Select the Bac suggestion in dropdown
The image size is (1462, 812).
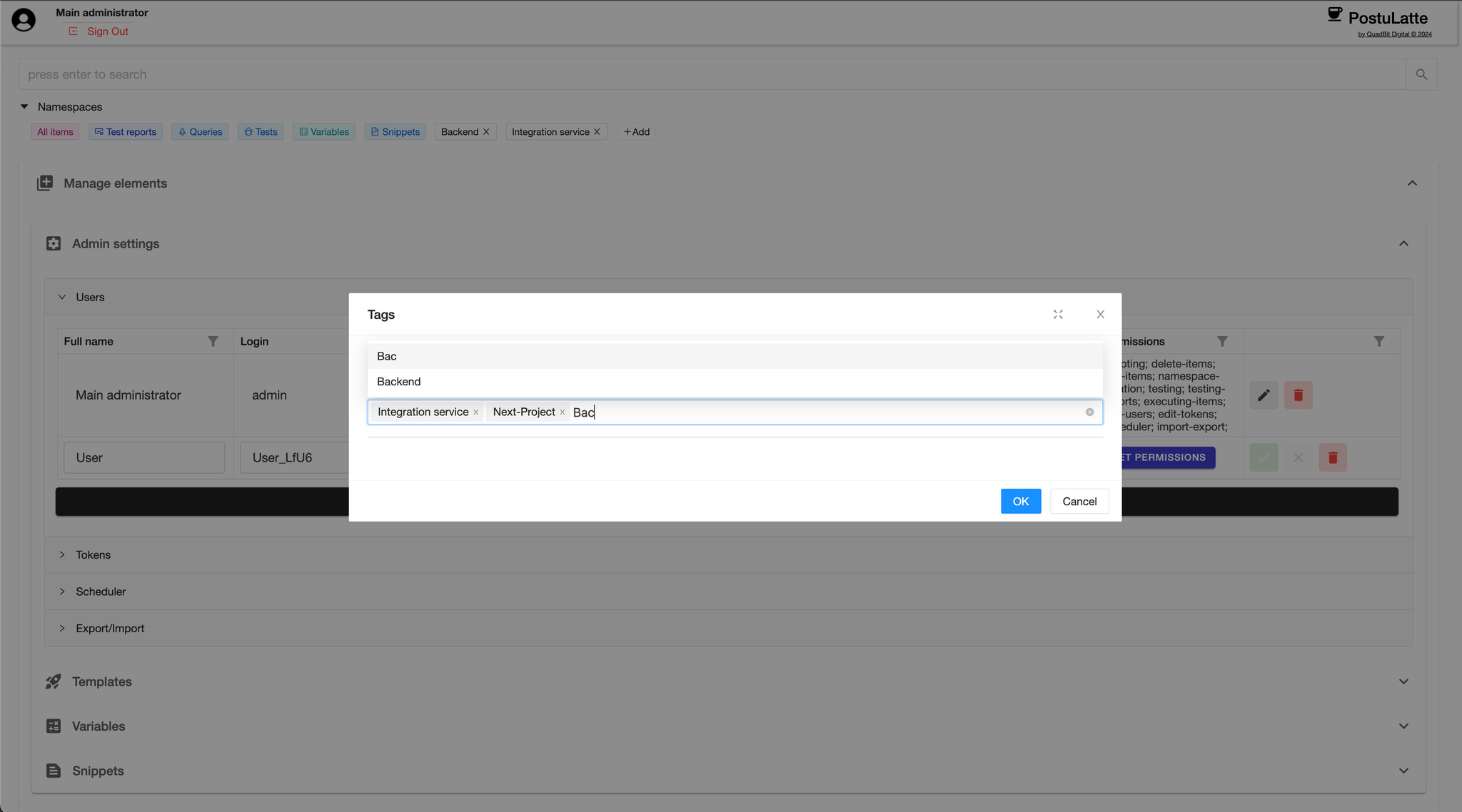(x=387, y=356)
